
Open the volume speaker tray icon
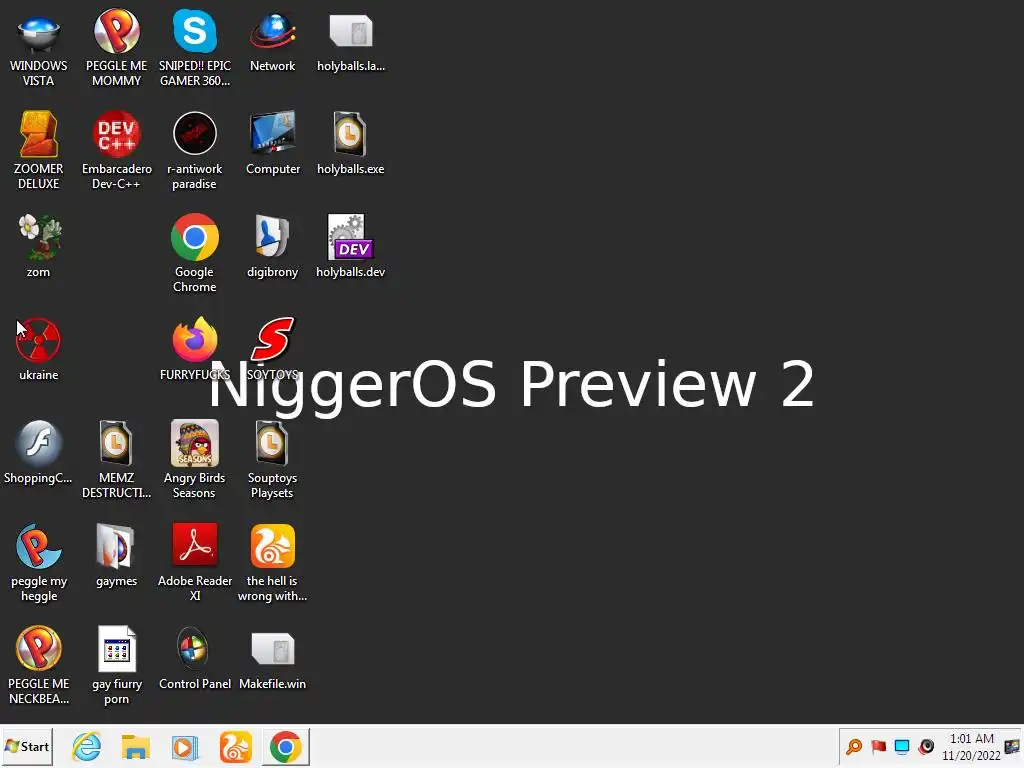pos(926,746)
